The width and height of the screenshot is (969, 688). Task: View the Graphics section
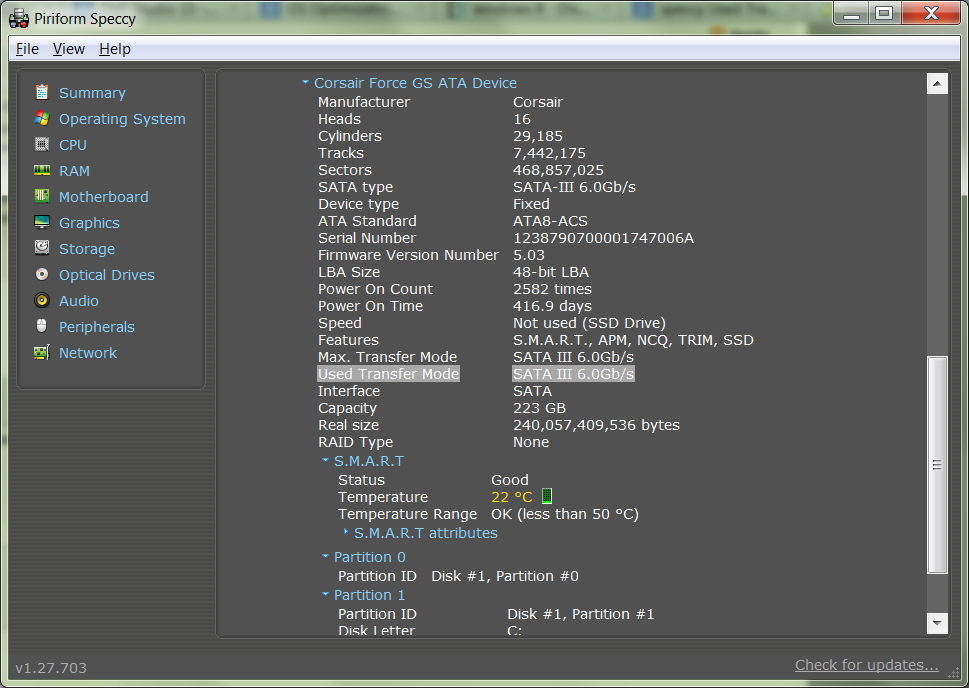point(89,223)
